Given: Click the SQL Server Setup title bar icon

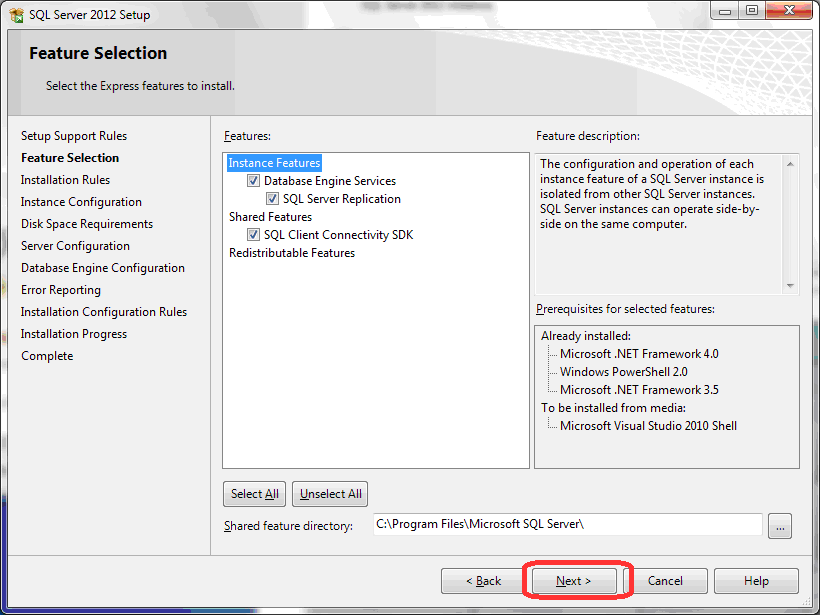Looking at the screenshot, I should 17,15.
